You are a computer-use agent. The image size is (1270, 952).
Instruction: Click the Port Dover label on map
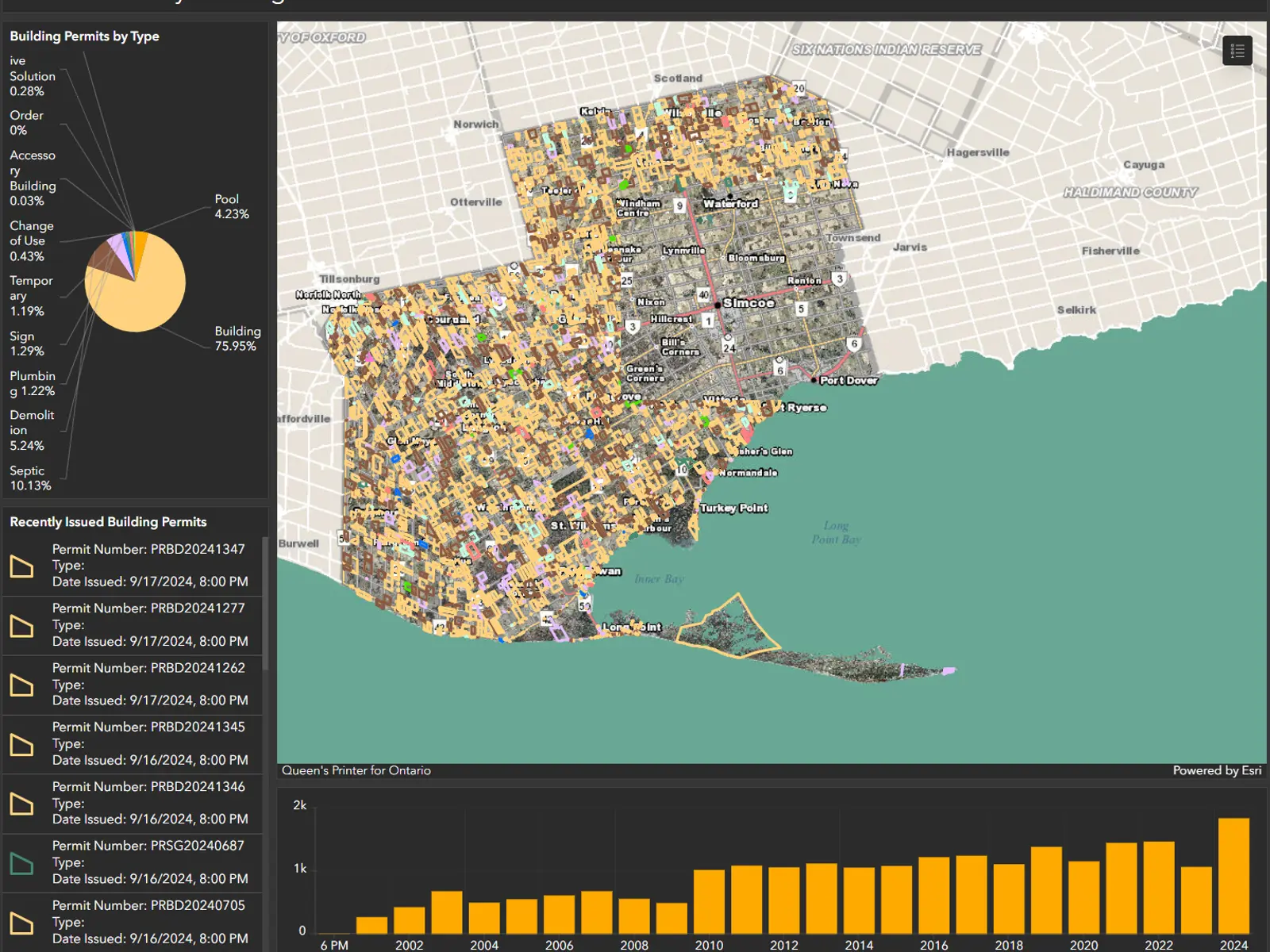pyautogui.click(x=848, y=381)
